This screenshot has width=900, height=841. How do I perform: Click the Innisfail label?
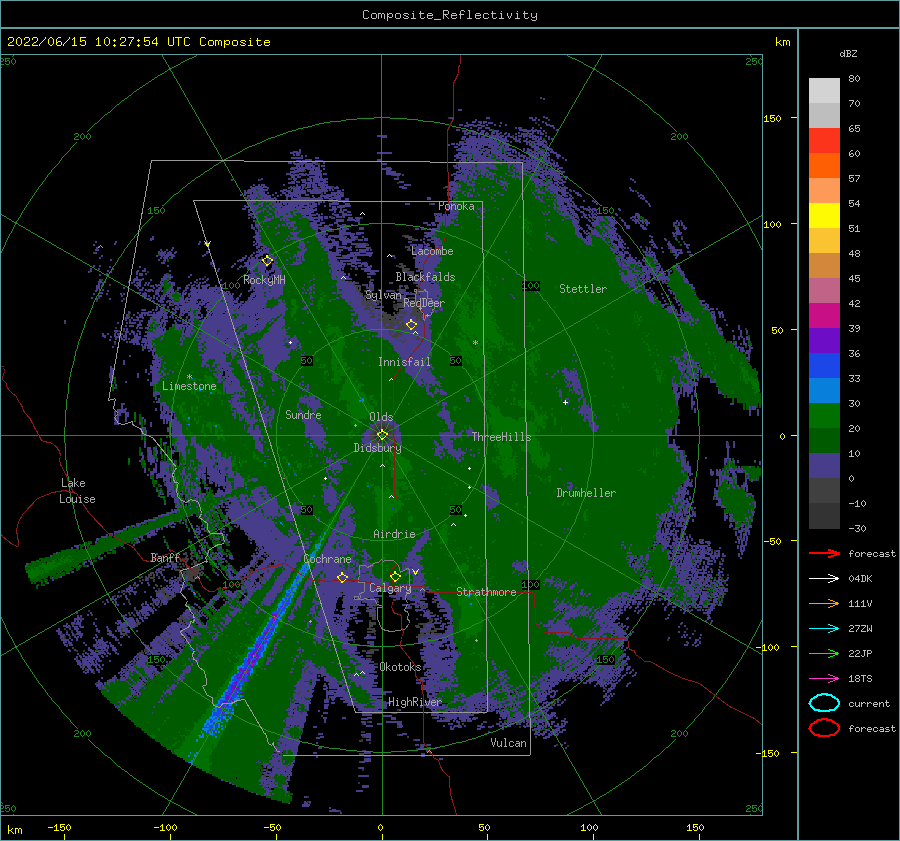(404, 362)
